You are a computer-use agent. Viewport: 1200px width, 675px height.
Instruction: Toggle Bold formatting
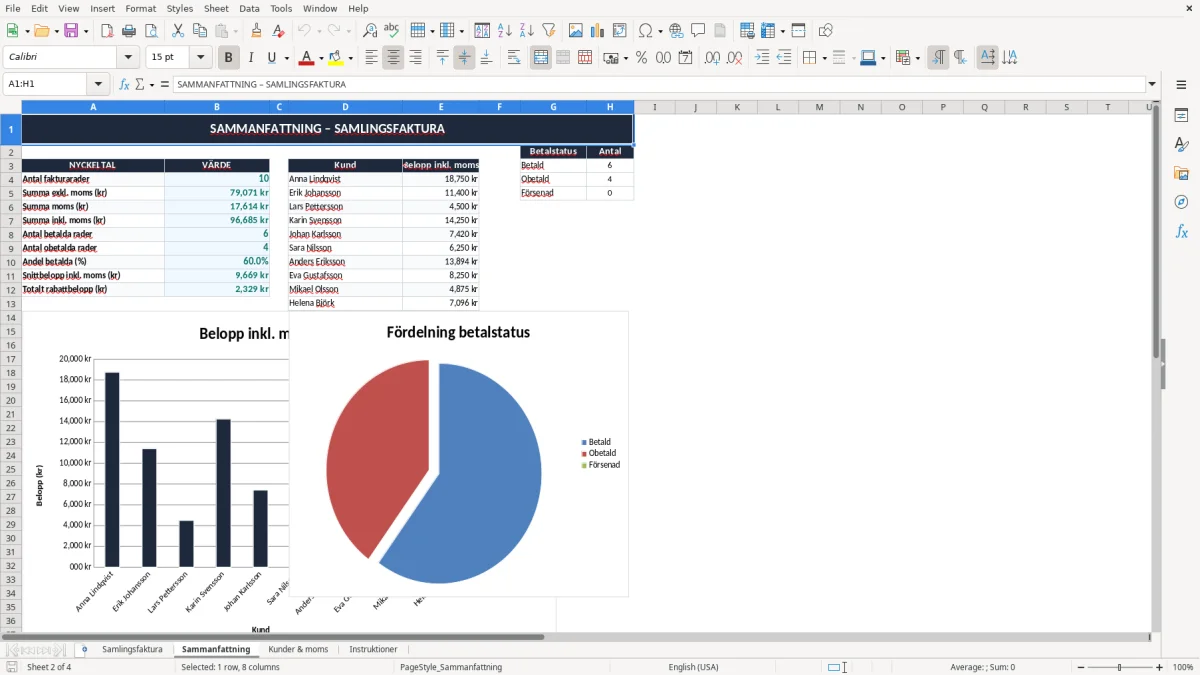pyautogui.click(x=229, y=58)
